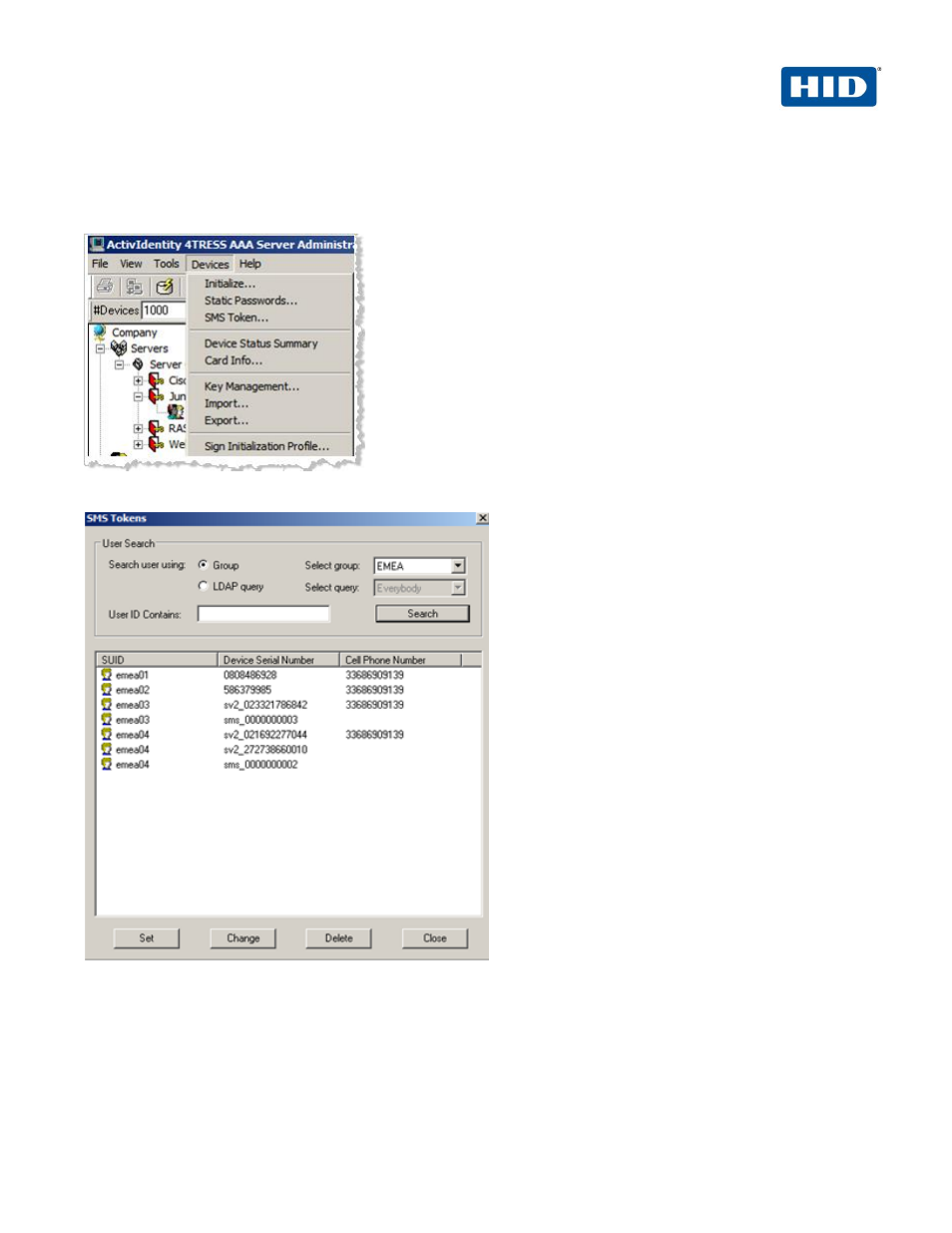Close SMS Tokens dialog with X
952x1233 pixels.
482,518
